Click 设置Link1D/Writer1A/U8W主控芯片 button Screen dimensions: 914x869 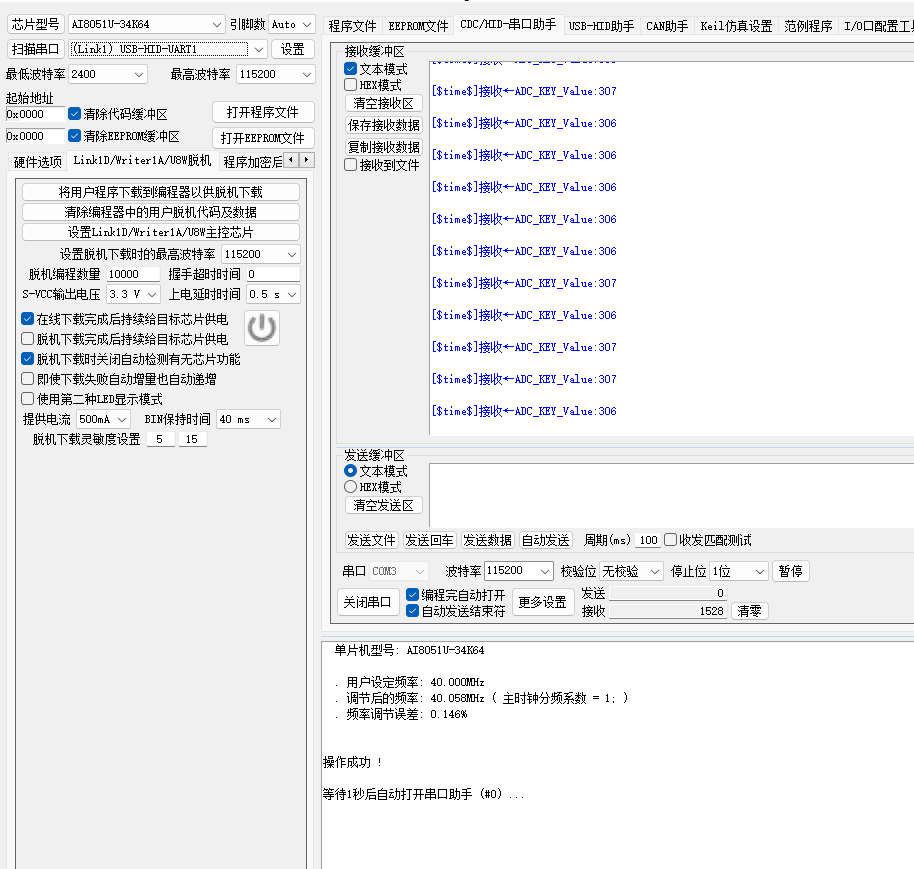161,232
